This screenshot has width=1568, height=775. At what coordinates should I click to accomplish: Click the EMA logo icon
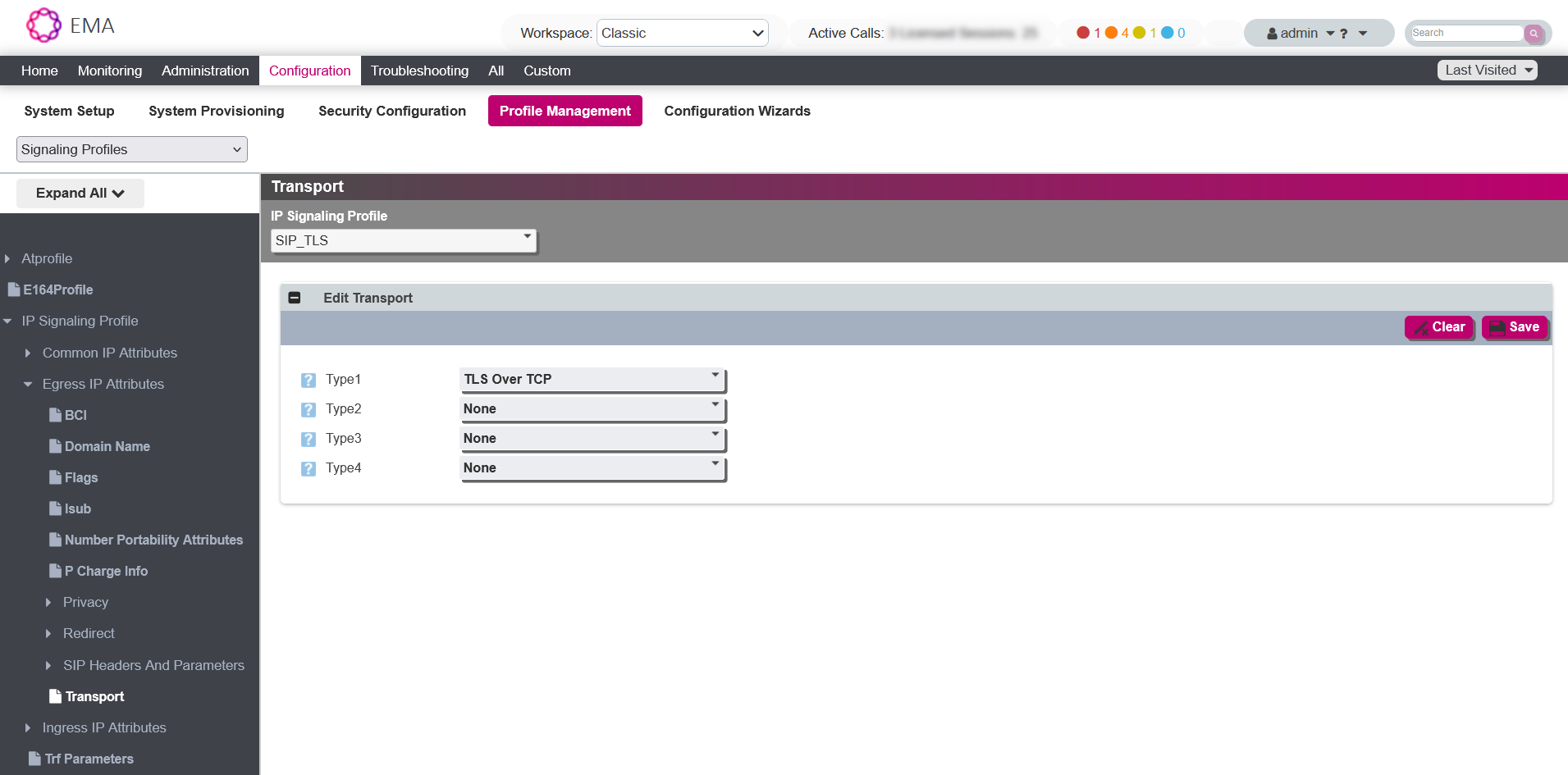click(43, 25)
